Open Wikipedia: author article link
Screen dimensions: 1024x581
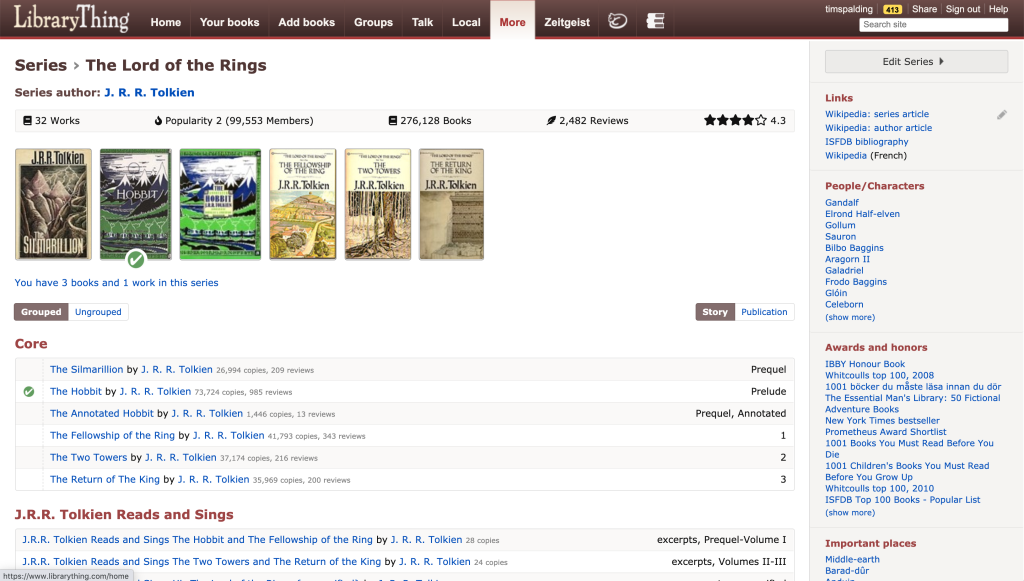tap(878, 128)
